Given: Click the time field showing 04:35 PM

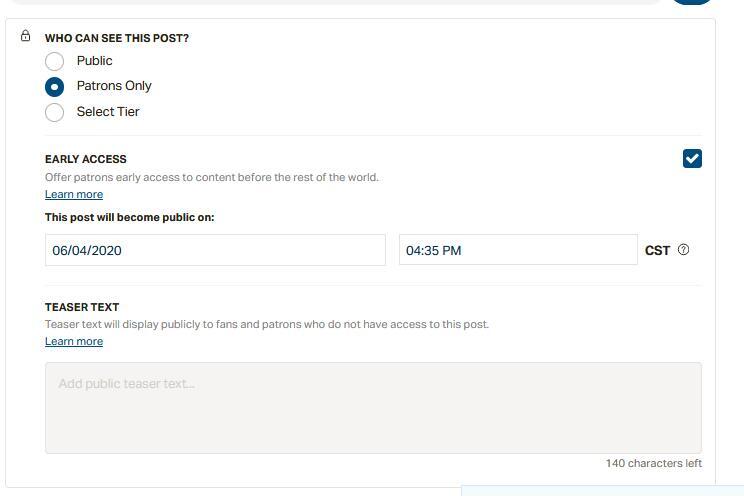Looking at the screenshot, I should (x=517, y=250).
